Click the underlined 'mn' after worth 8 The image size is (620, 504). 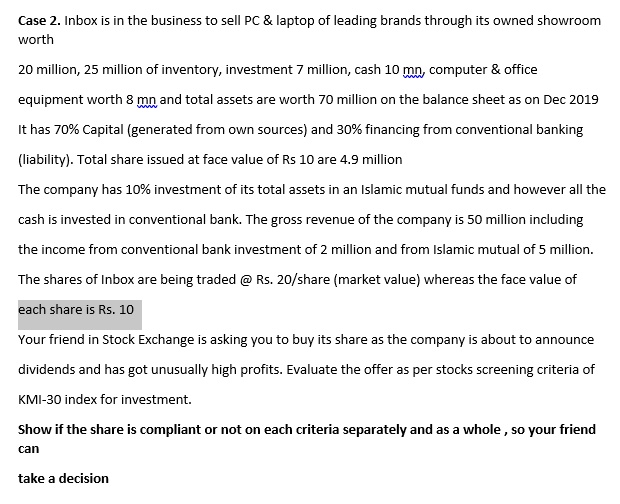[x=147, y=100]
